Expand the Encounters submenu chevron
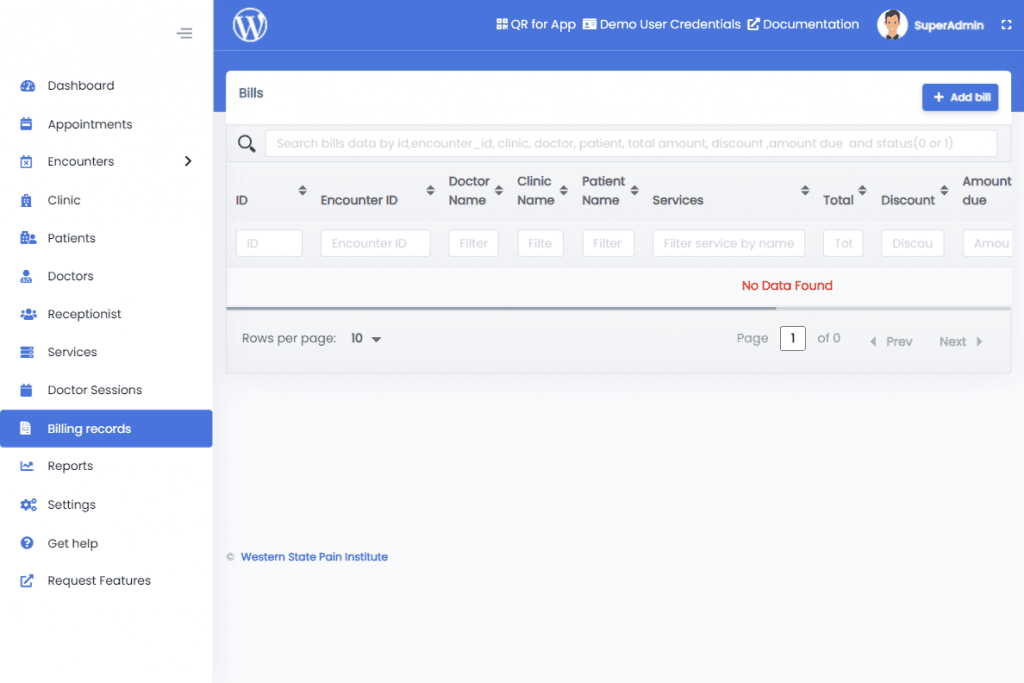 188,161
